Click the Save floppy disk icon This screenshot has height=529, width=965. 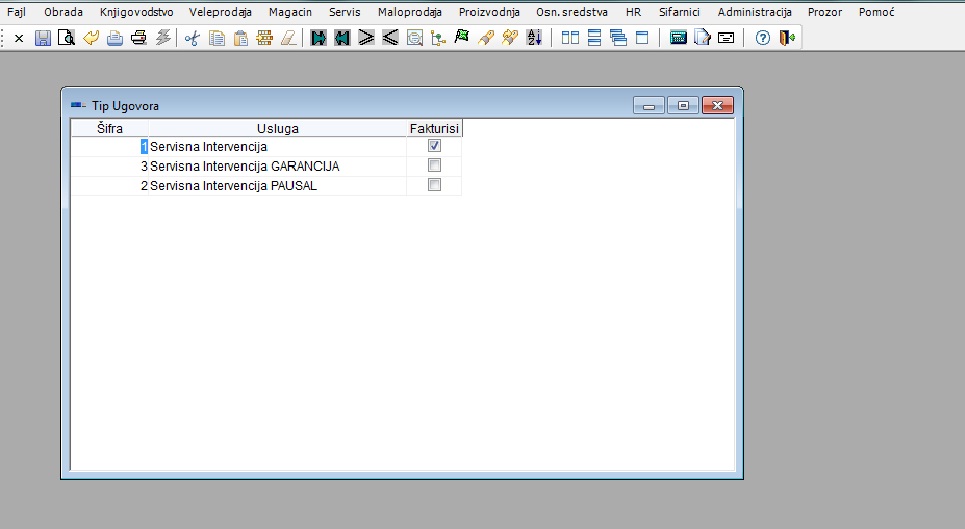tap(43, 38)
